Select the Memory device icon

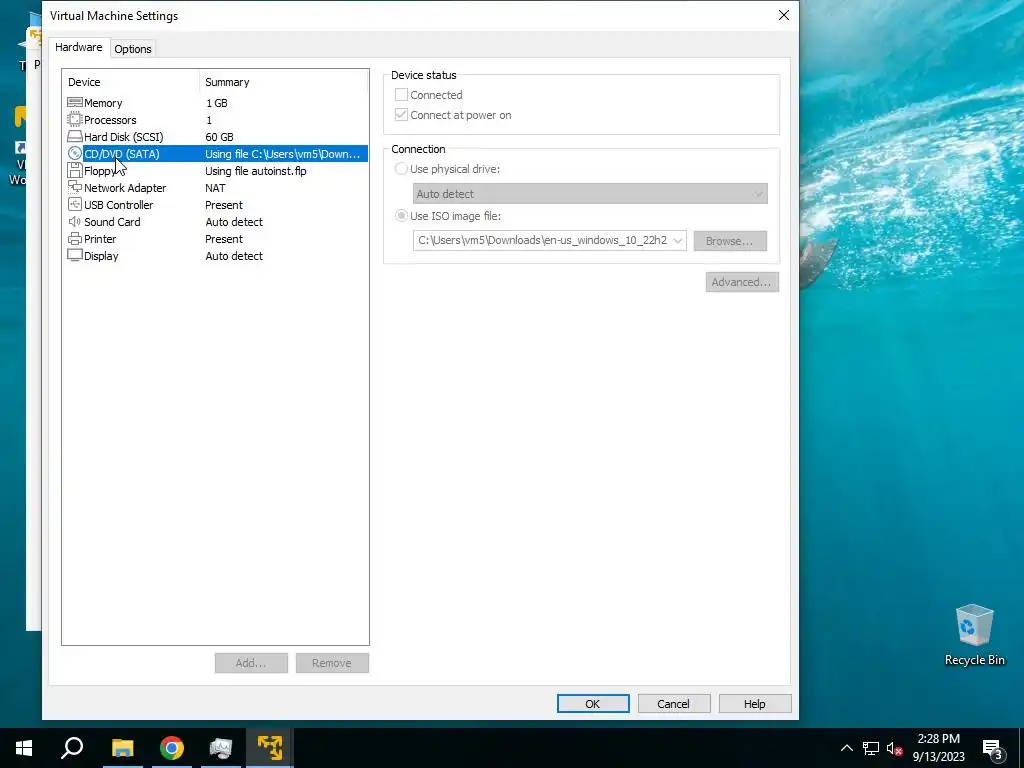(74, 103)
